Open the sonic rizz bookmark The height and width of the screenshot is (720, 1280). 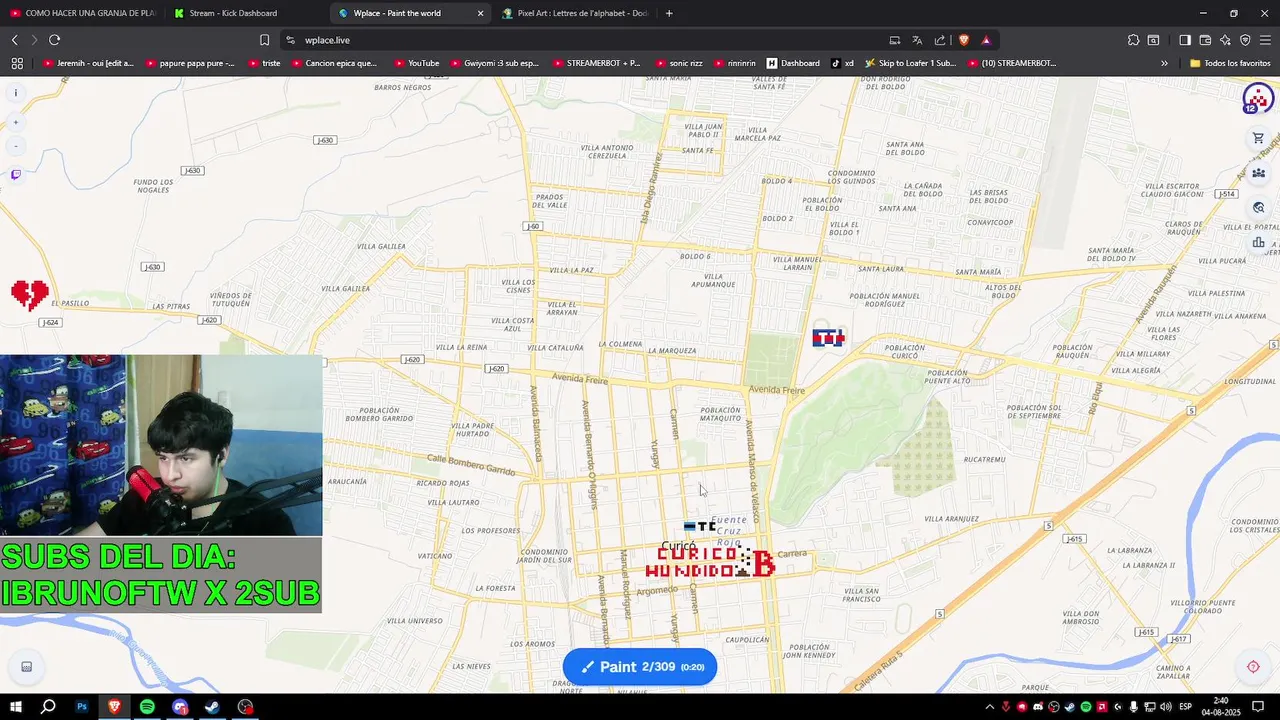[679, 63]
